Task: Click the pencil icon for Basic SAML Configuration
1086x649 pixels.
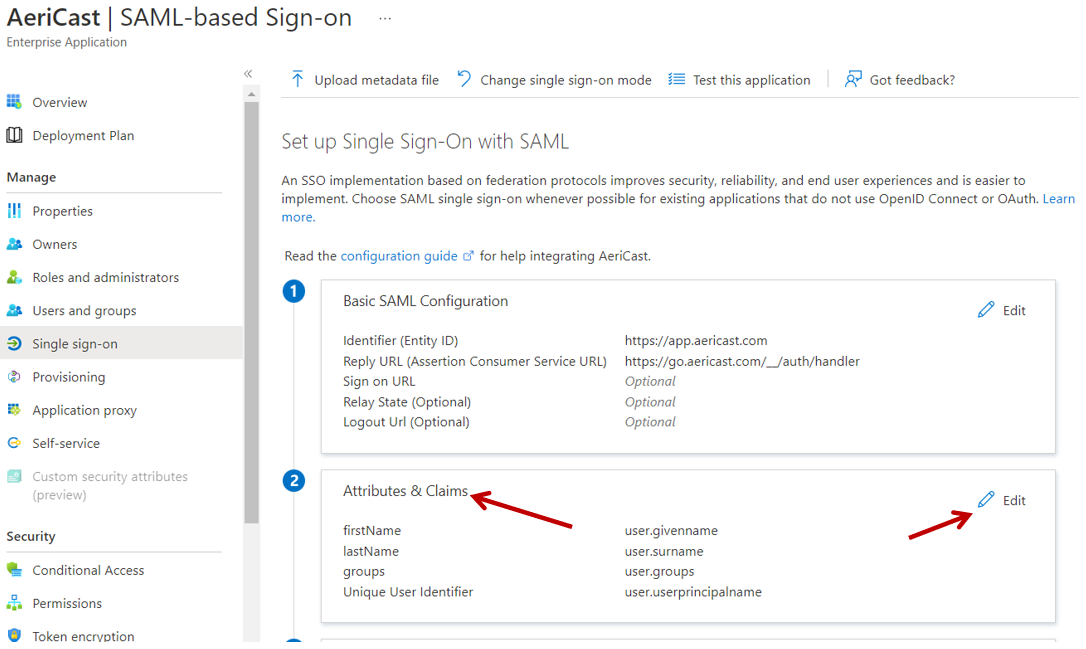Action: tap(986, 310)
